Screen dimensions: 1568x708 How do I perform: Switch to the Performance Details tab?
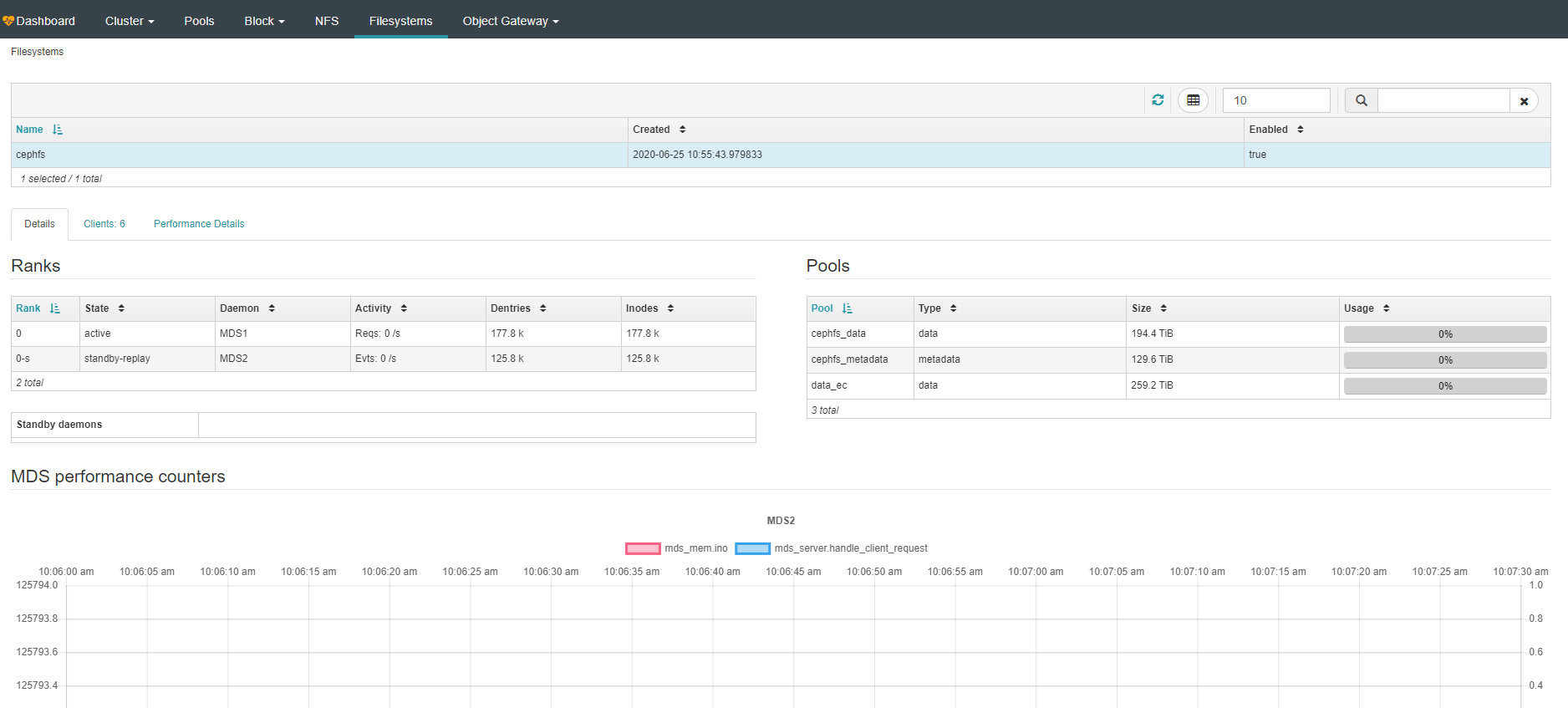coord(199,224)
